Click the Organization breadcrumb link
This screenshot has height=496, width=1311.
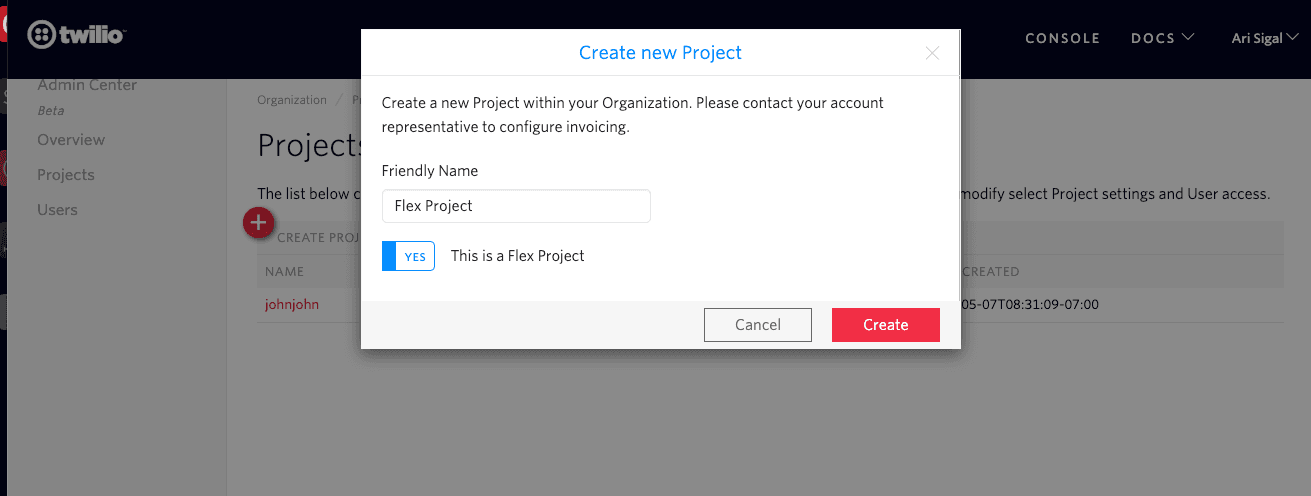[x=292, y=100]
